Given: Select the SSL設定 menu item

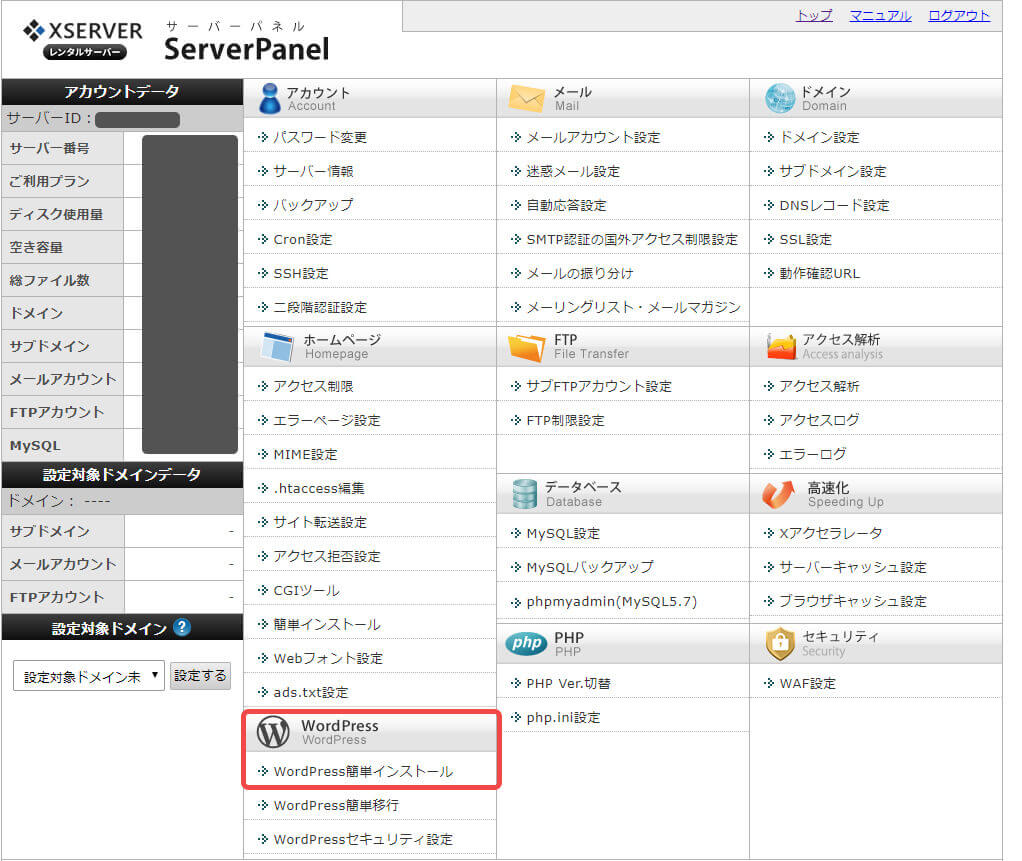Looking at the screenshot, I should pos(805,239).
